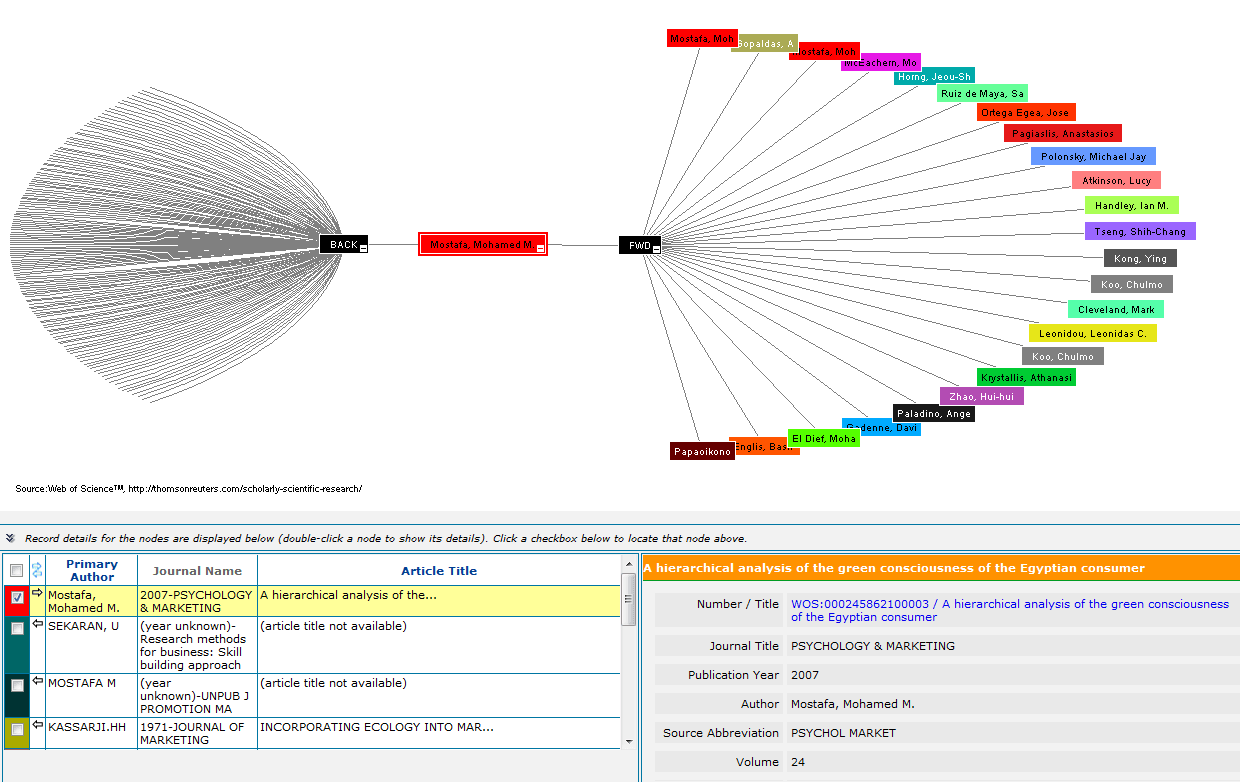1240x782 pixels.
Task: Collapse the central Mostafa, Mohamed M. node
Action: [x=540, y=248]
